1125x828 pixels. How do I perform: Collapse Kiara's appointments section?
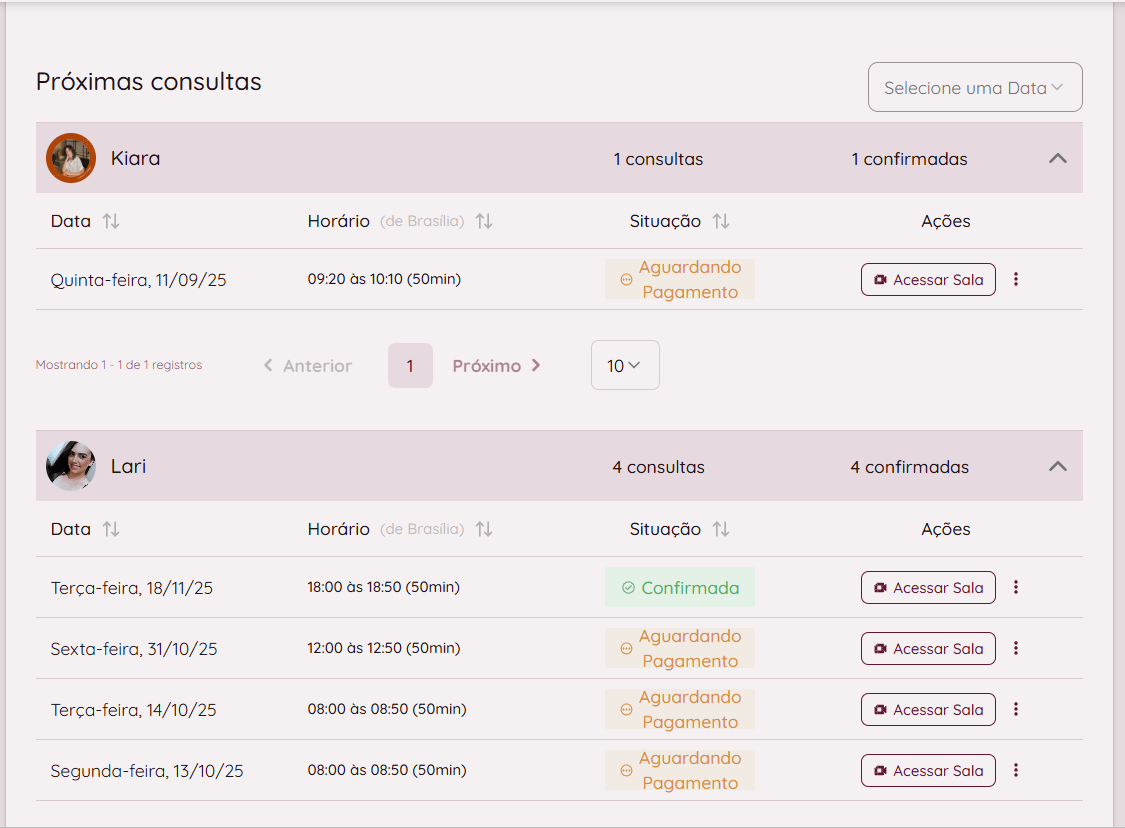[1058, 158]
